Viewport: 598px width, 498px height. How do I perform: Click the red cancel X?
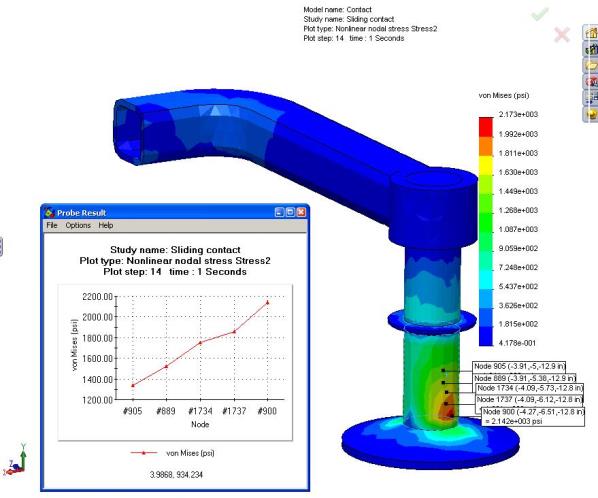tap(562, 35)
